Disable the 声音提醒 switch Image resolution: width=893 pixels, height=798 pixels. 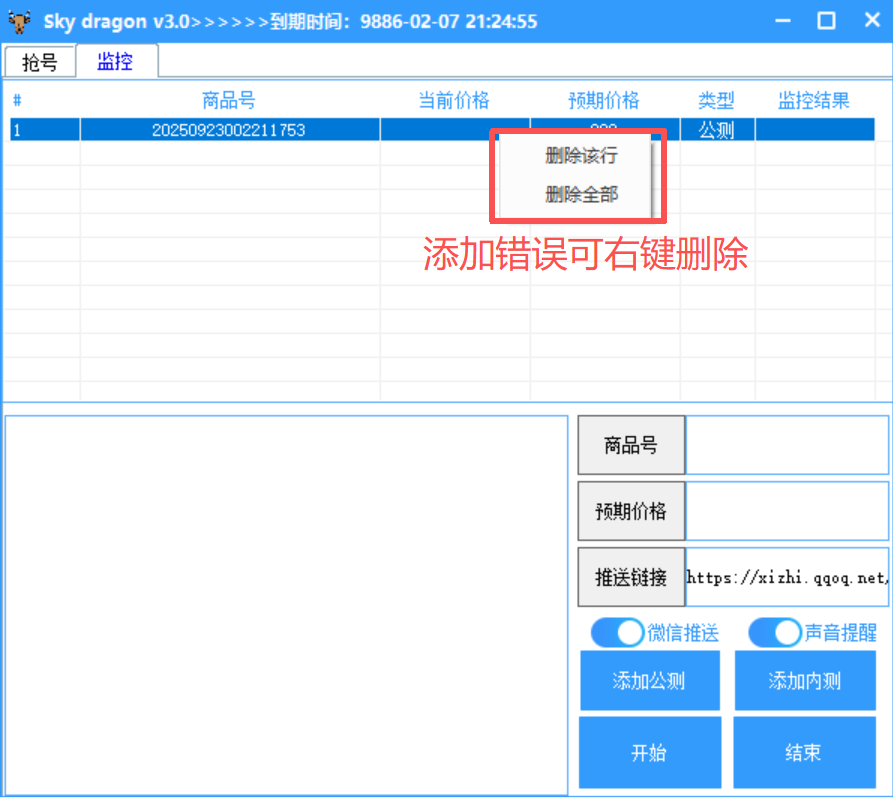pos(773,632)
